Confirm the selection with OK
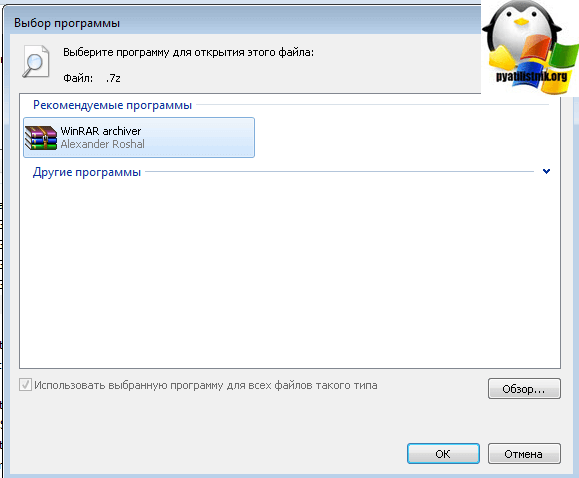 443,454
